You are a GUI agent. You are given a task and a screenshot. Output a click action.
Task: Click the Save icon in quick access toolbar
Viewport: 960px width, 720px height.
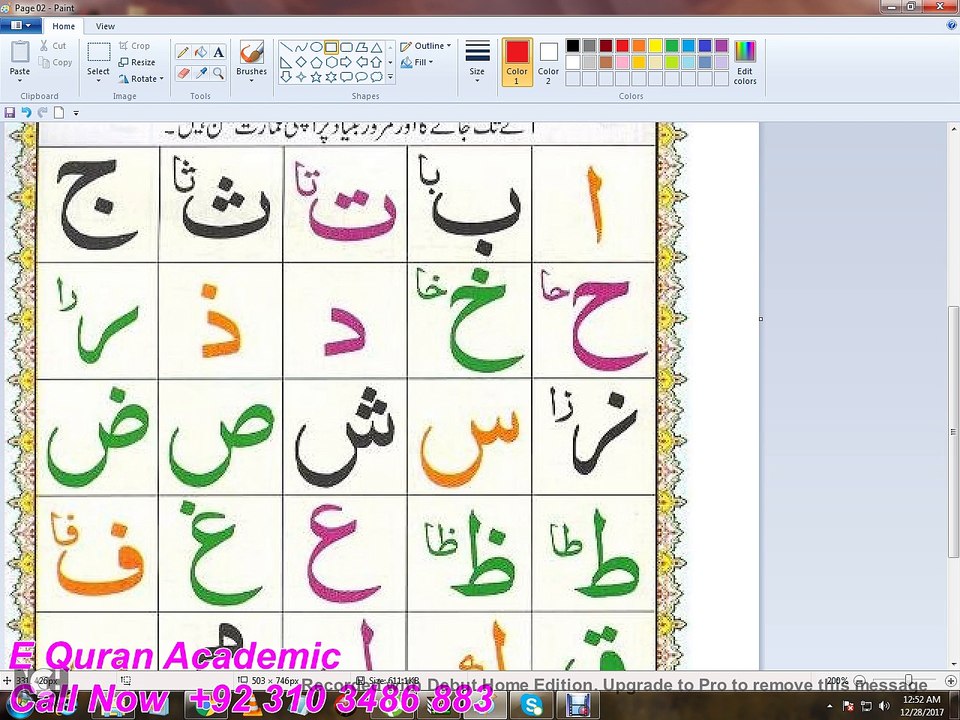[10, 113]
